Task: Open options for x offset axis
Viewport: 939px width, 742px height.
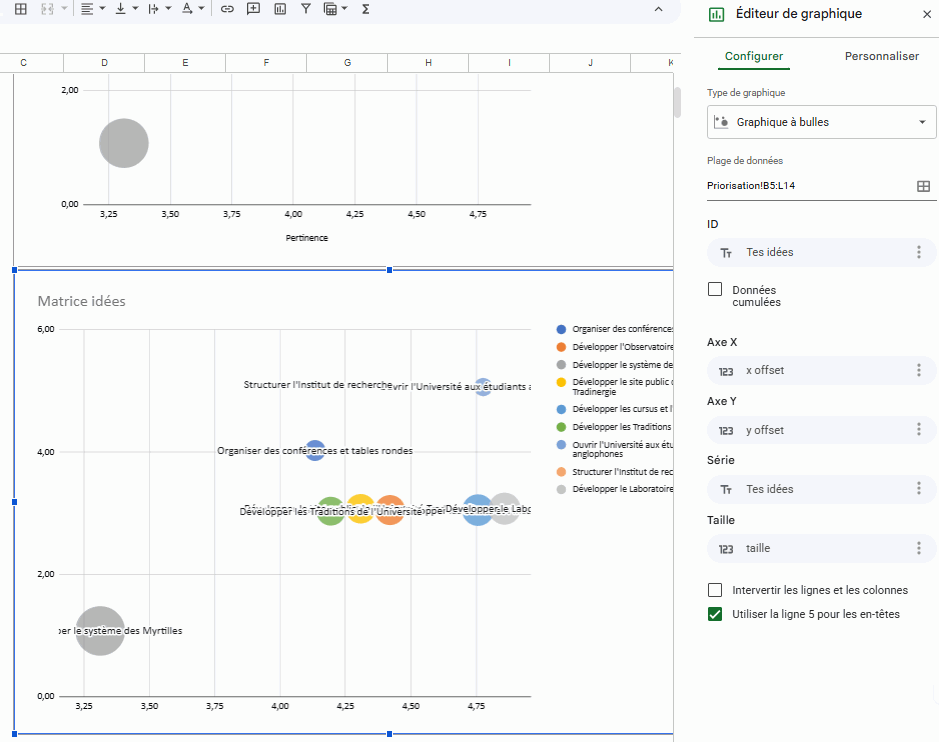Action: click(919, 370)
